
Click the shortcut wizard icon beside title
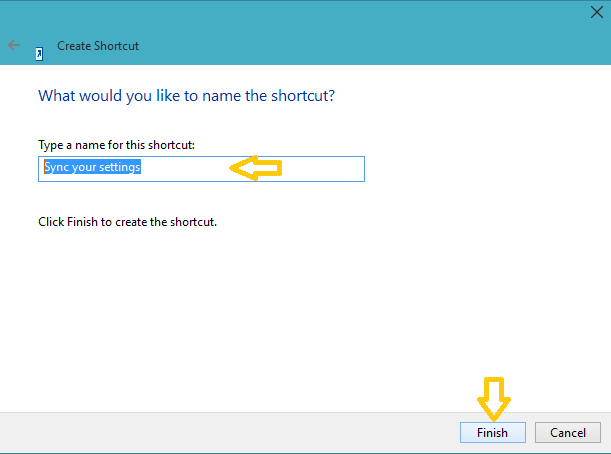[x=39, y=54]
